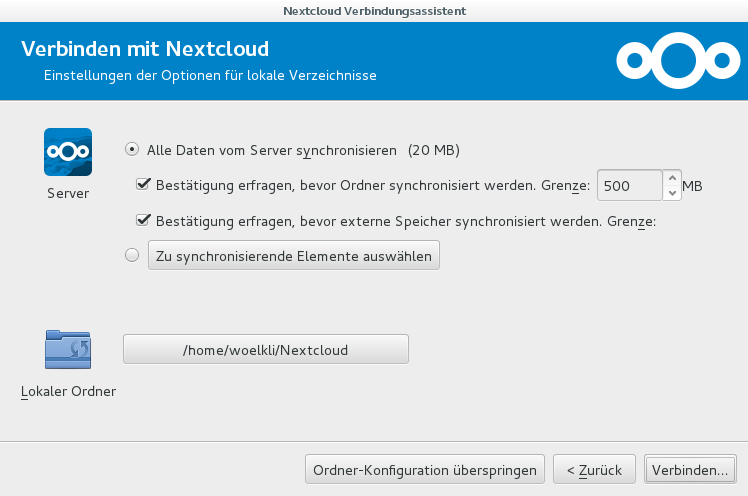Click the local sync folder icon

(68, 349)
